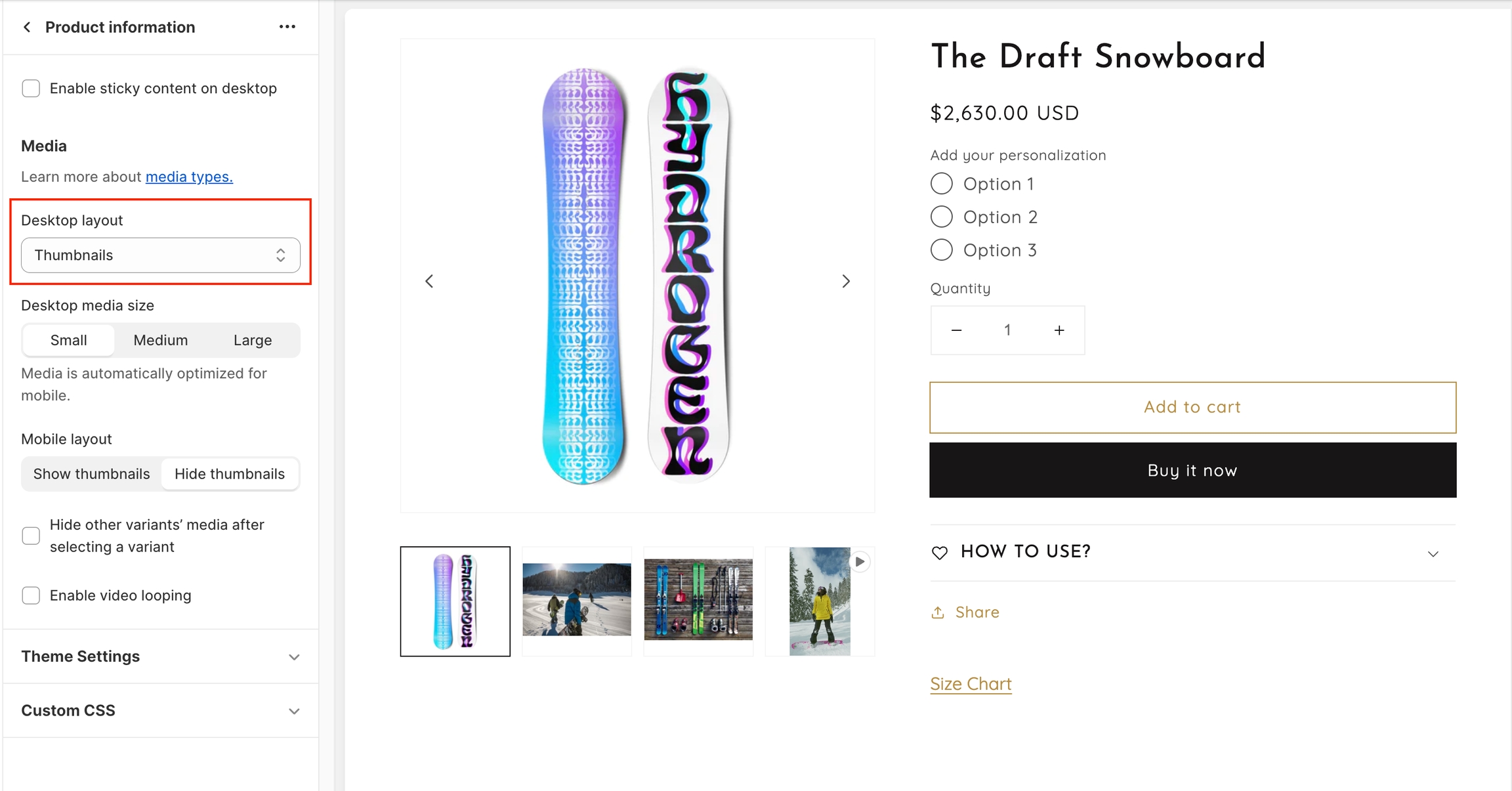
Task: Choose Show thumbnails for mobile layout
Action: pos(92,474)
